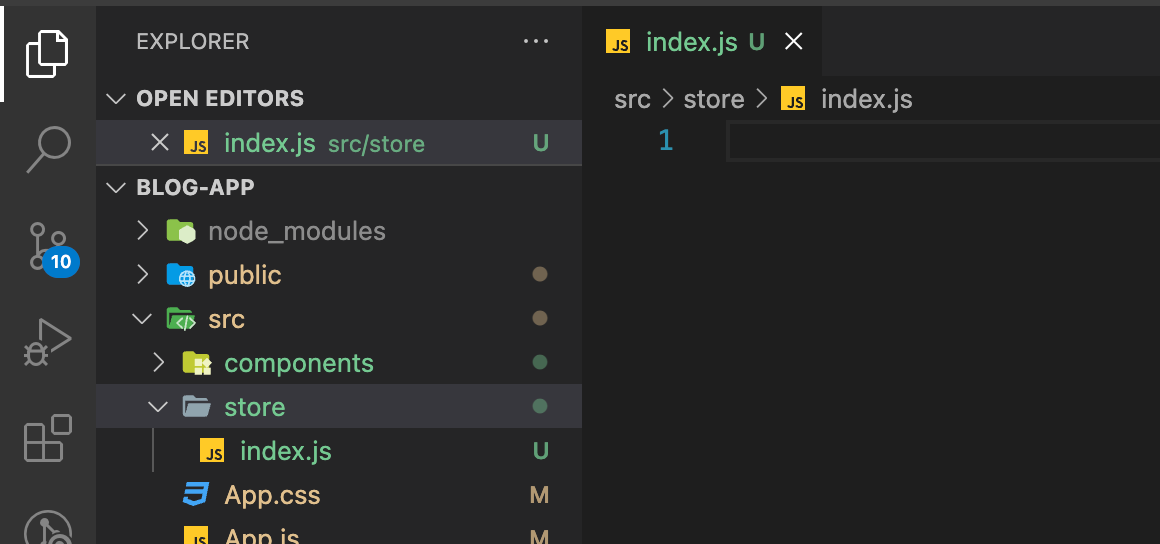
Task: Click the JS icon in the breadcrumb
Action: (x=793, y=99)
